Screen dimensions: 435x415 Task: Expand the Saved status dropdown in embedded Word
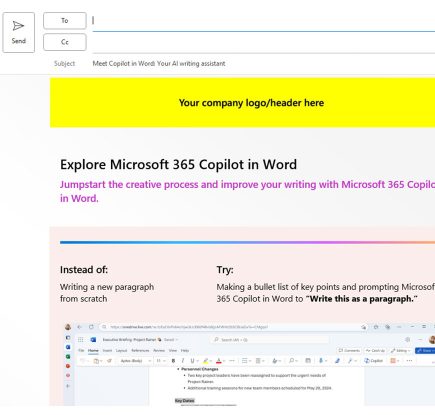171,340
